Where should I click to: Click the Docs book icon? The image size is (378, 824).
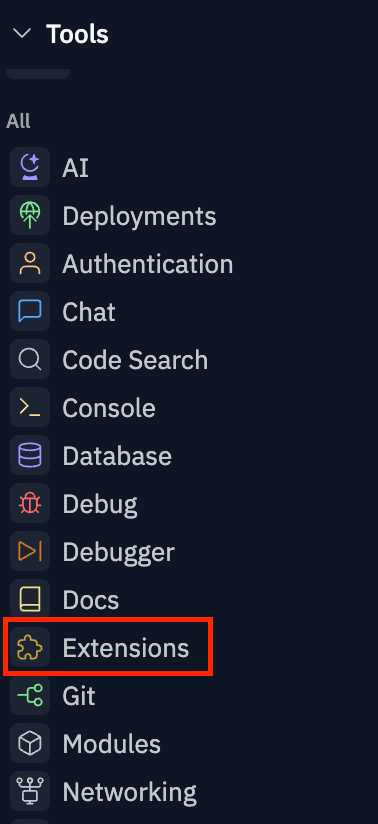click(x=30, y=600)
